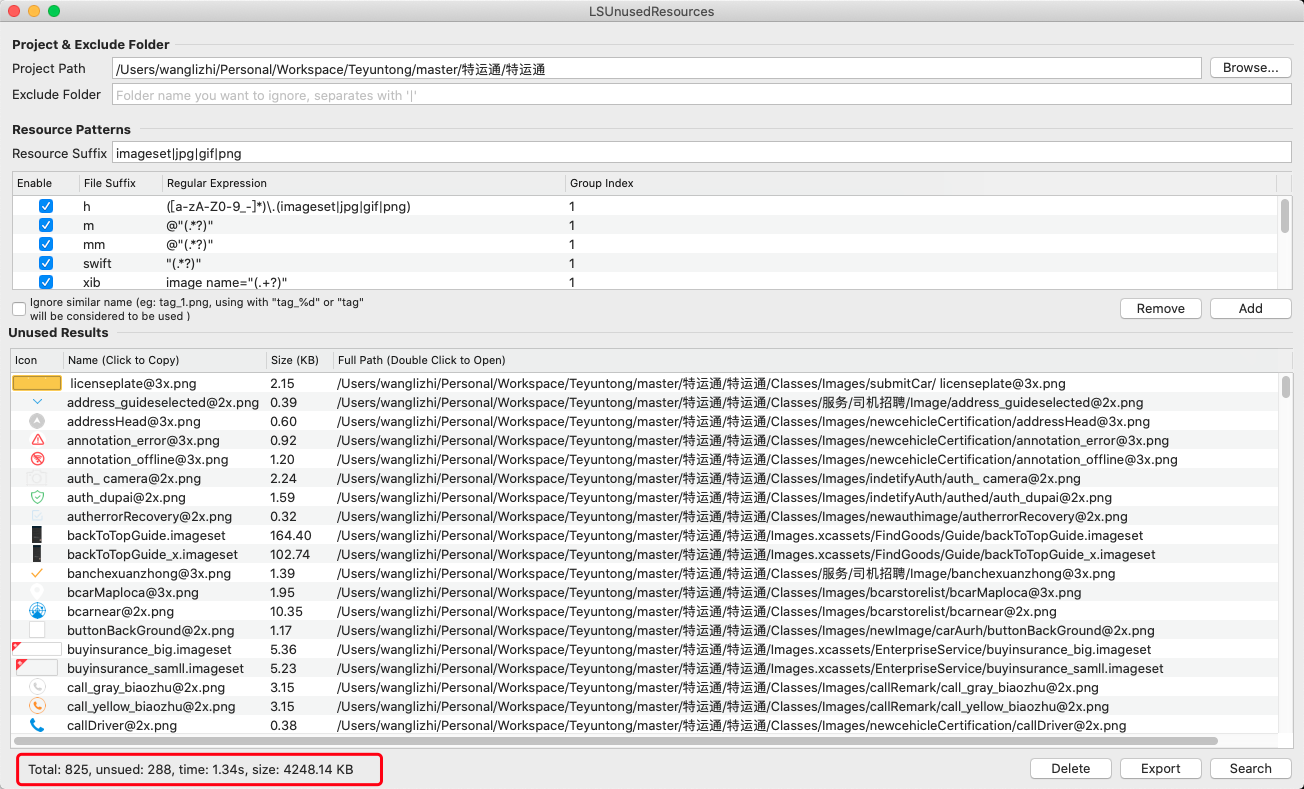The height and width of the screenshot is (789, 1304).
Task: Sort results by Size (KB) column header
Action: 294,360
